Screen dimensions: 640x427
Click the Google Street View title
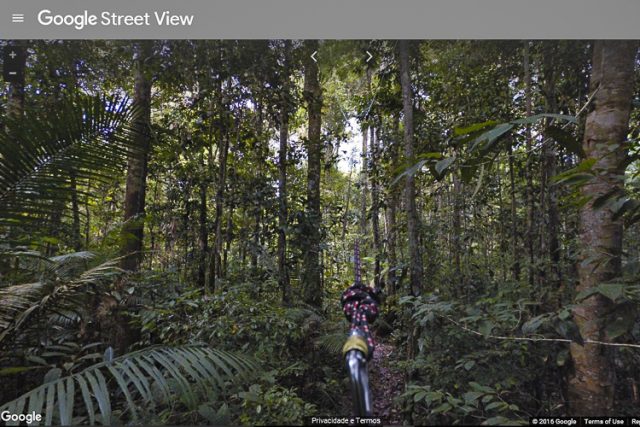point(116,19)
